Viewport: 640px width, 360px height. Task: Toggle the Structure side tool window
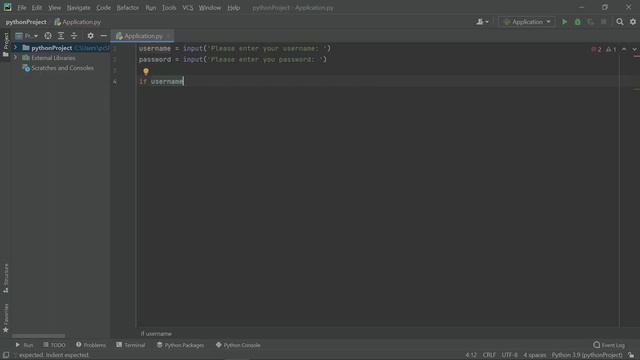pyautogui.click(x=5, y=278)
